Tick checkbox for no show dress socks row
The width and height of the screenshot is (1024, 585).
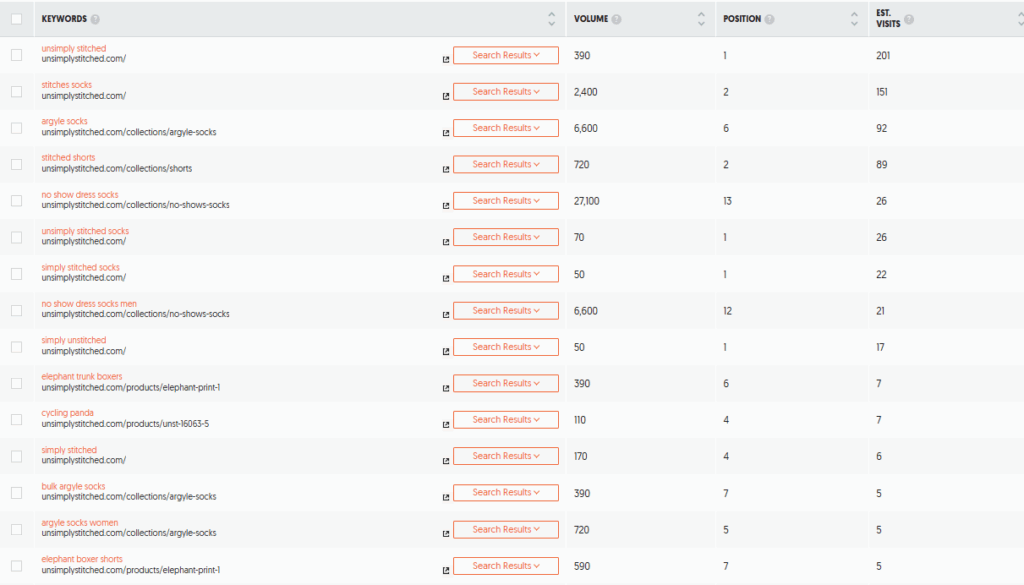(16, 200)
